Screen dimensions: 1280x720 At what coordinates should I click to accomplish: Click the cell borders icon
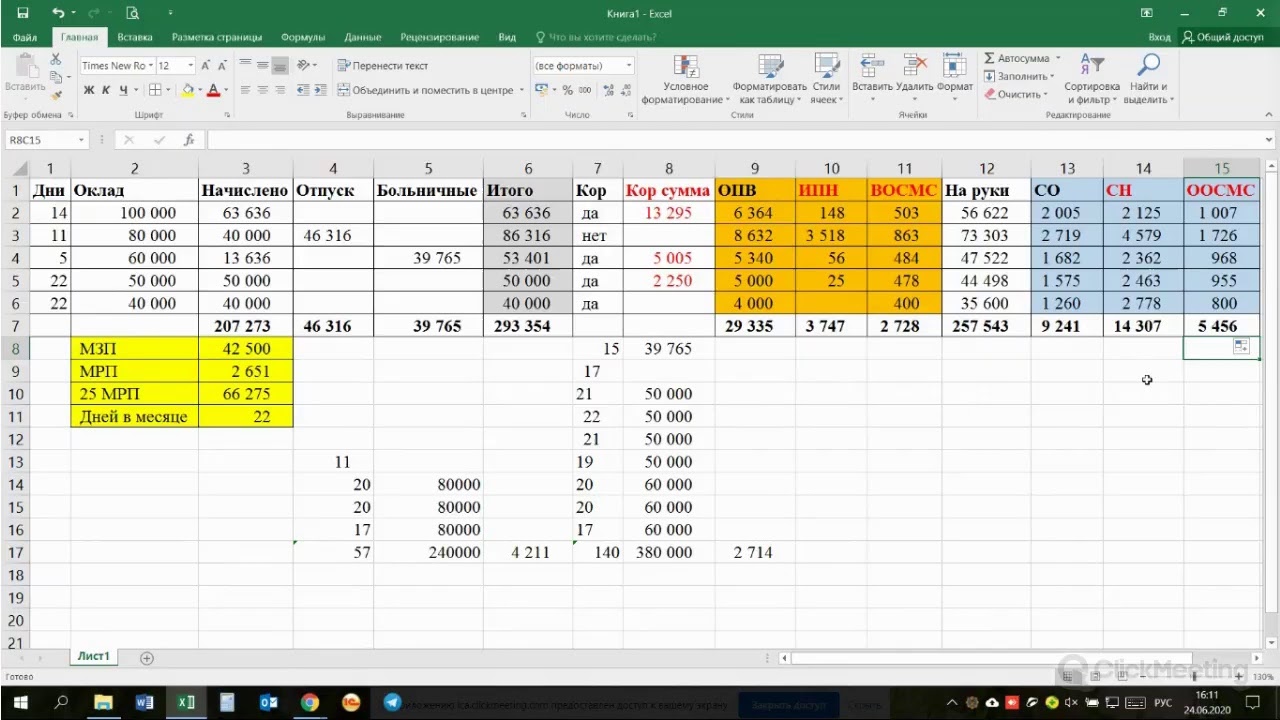coord(155,90)
